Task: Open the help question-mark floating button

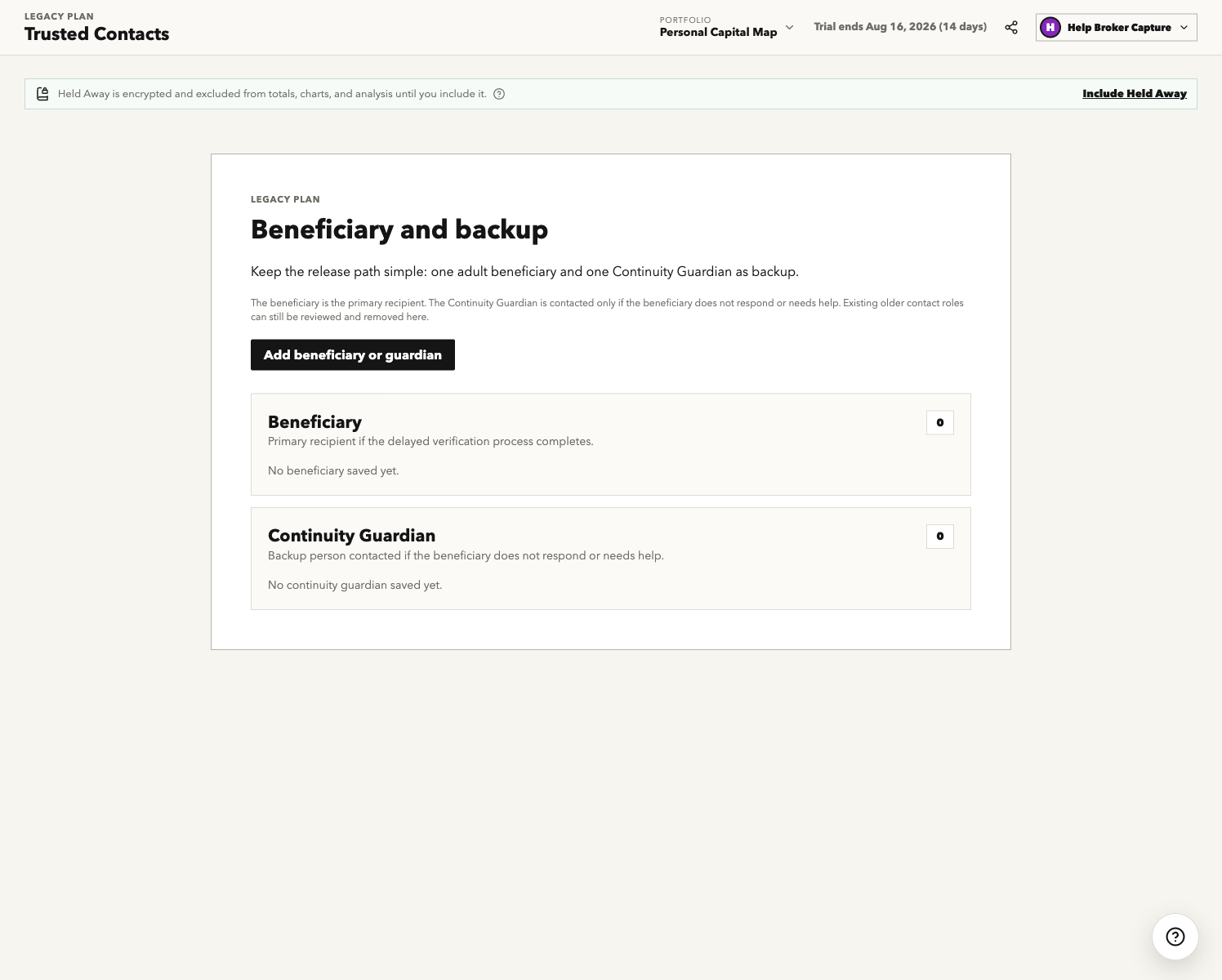Action: click(x=1175, y=937)
